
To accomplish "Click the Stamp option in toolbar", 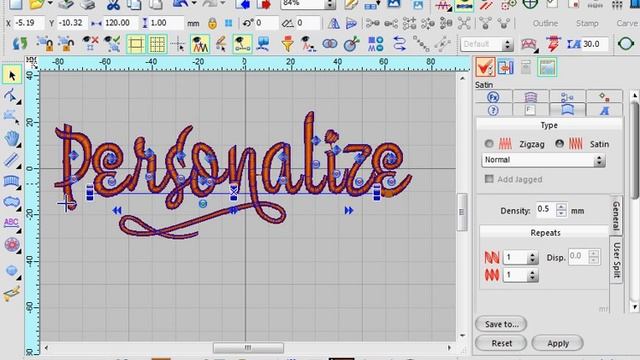I will pos(587,23).
